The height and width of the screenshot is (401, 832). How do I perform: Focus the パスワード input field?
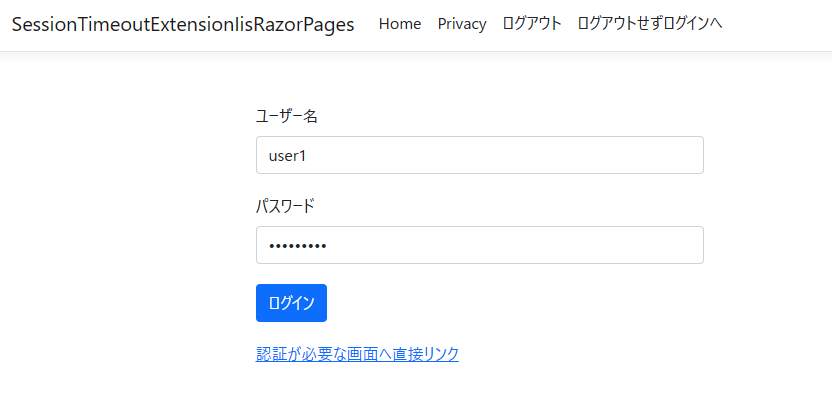tap(480, 245)
